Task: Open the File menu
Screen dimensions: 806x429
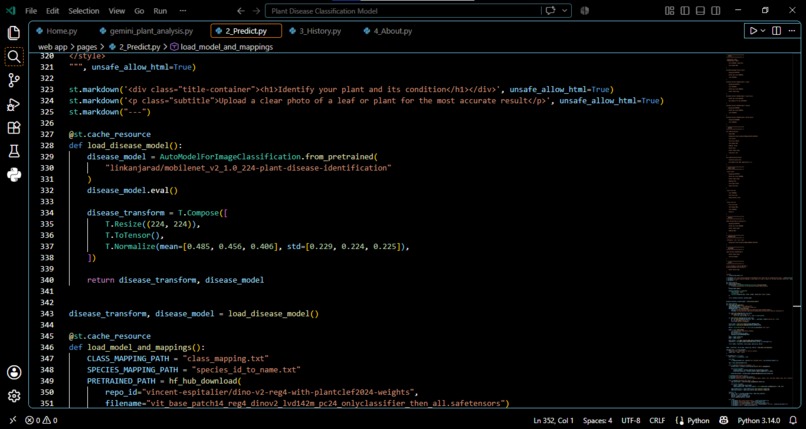Action: click(x=31, y=11)
